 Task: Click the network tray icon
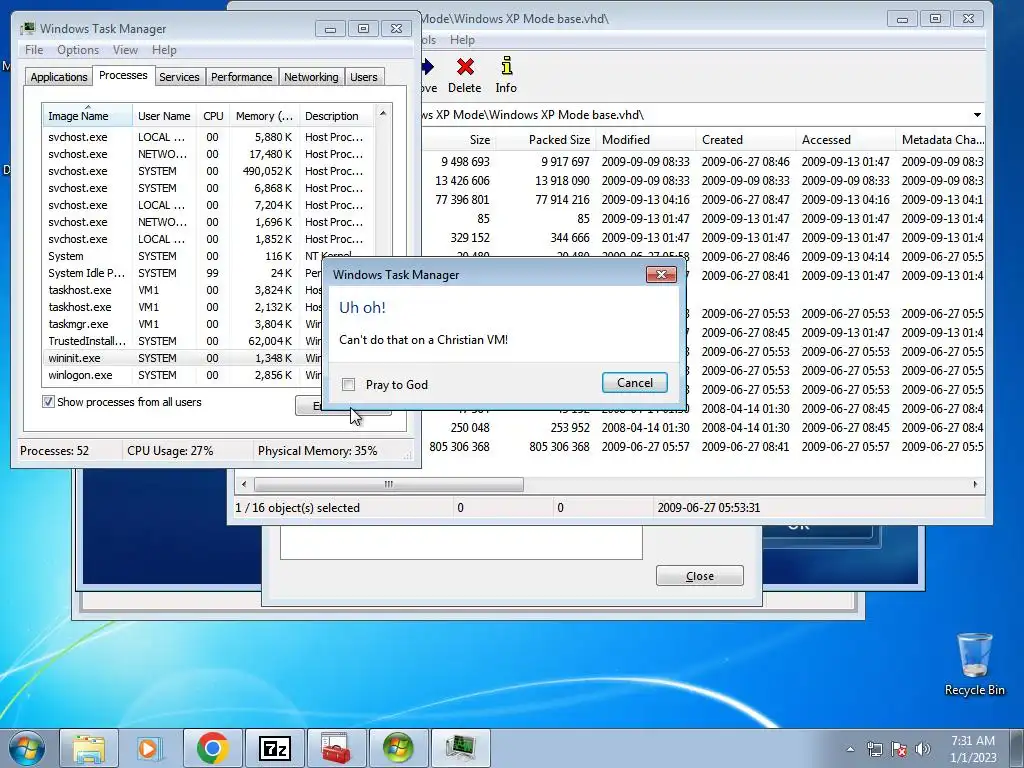[874, 749]
